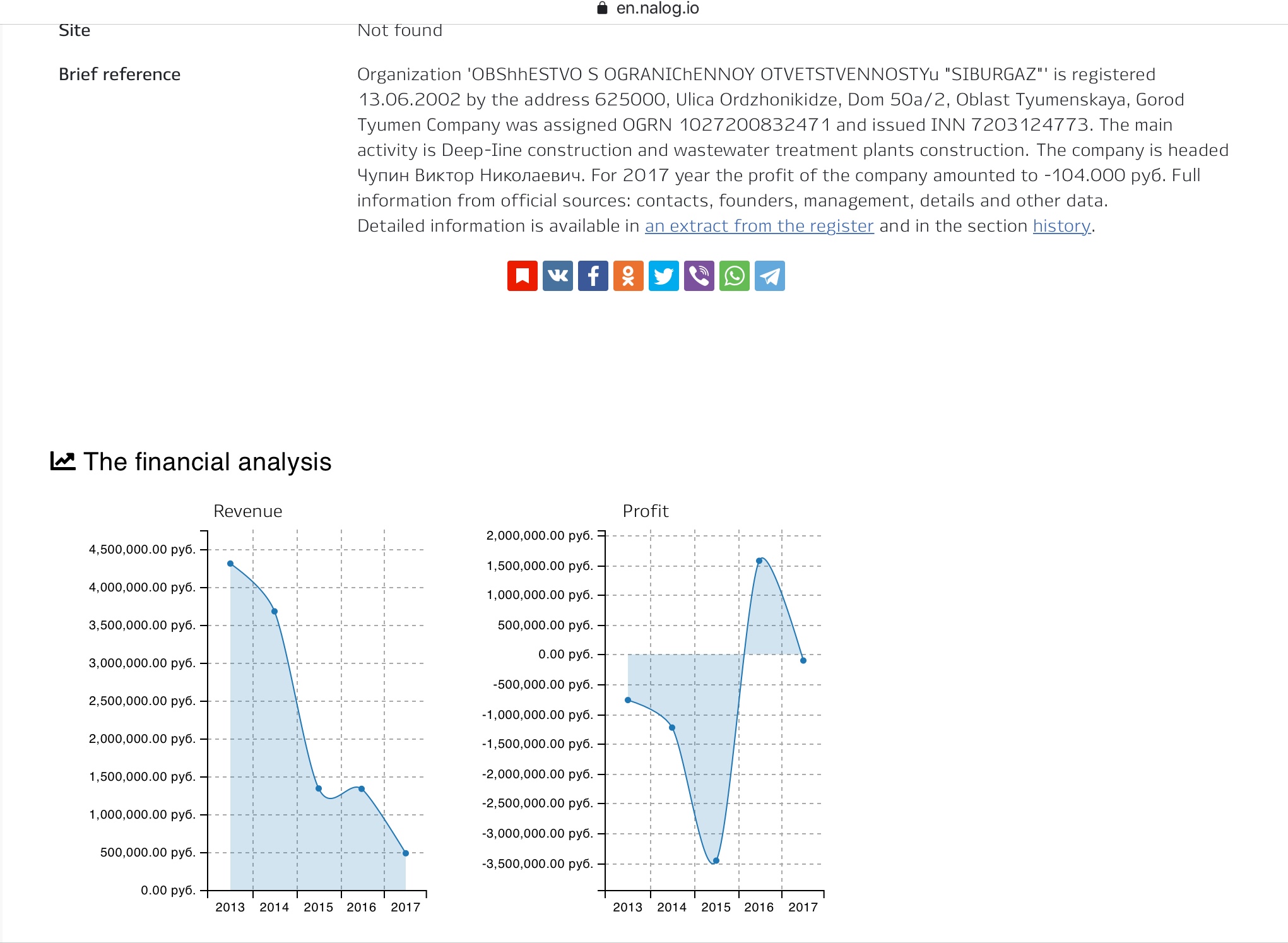Open 'an extract from the register' link

pos(759,226)
